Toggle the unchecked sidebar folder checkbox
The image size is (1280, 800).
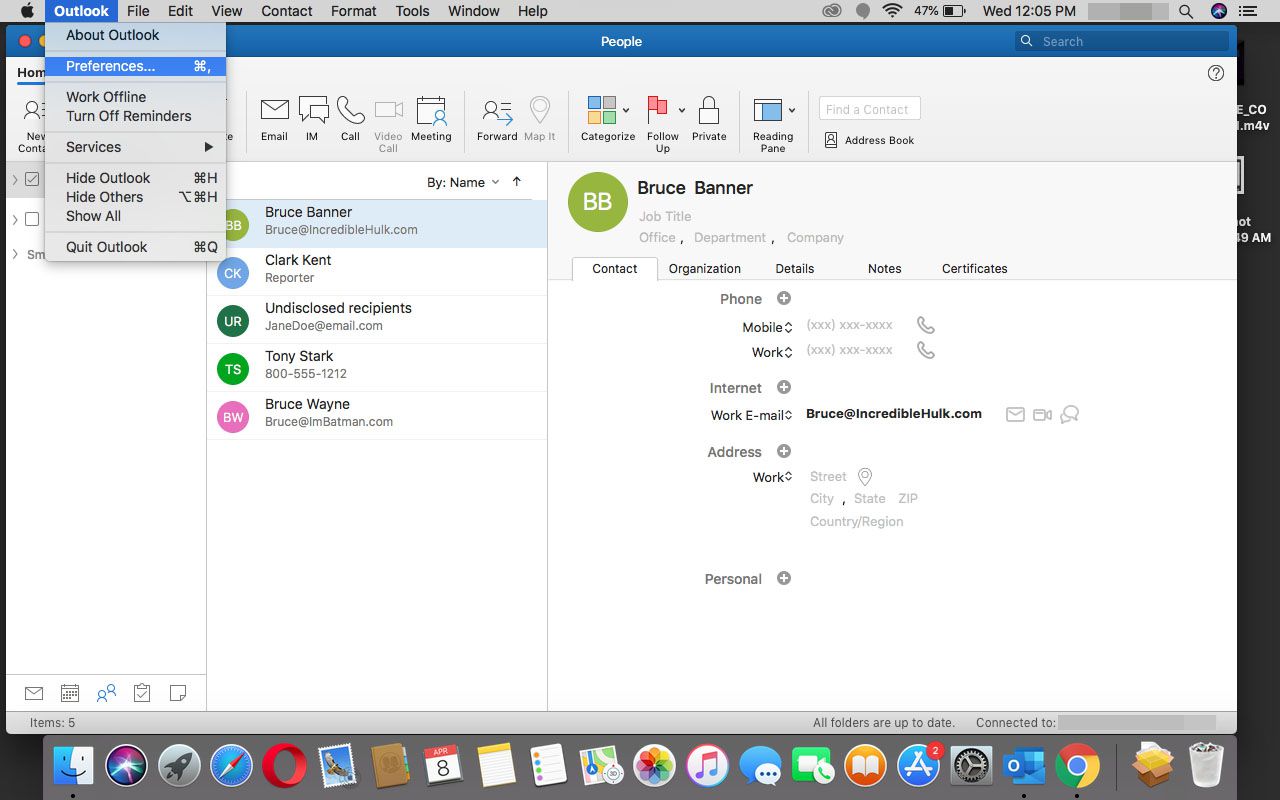click(32, 219)
